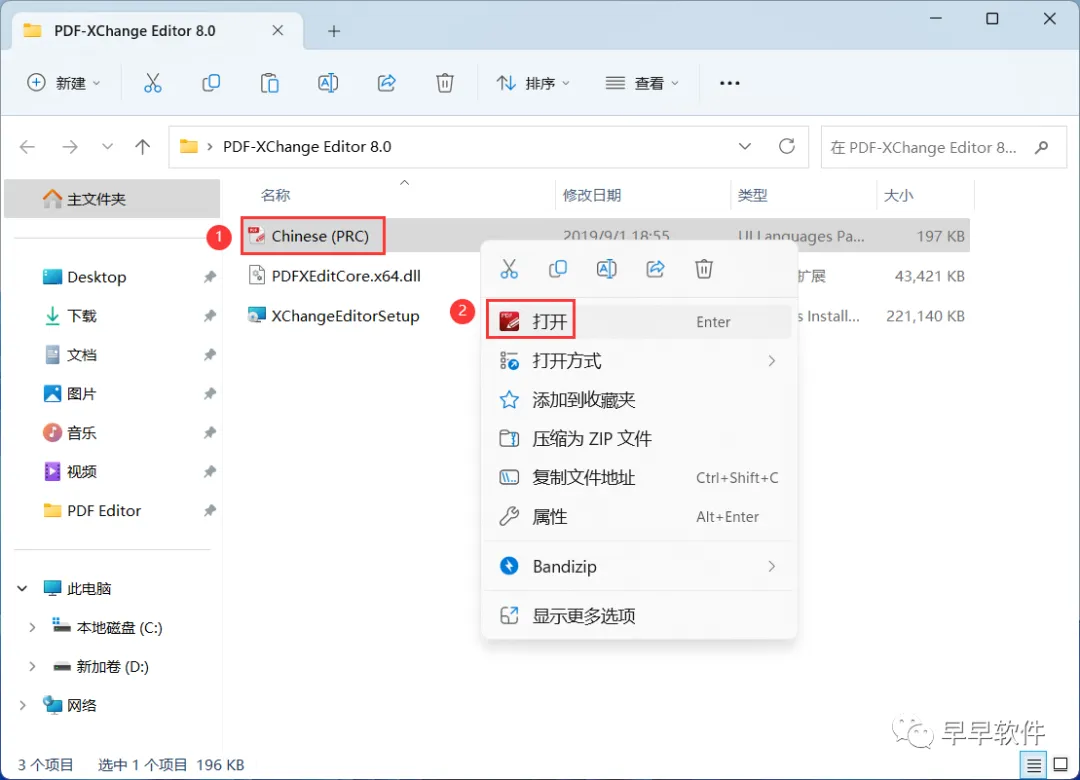Viewport: 1080px width, 780px height.
Task: Go back with the left arrow
Action: pyautogui.click(x=28, y=147)
